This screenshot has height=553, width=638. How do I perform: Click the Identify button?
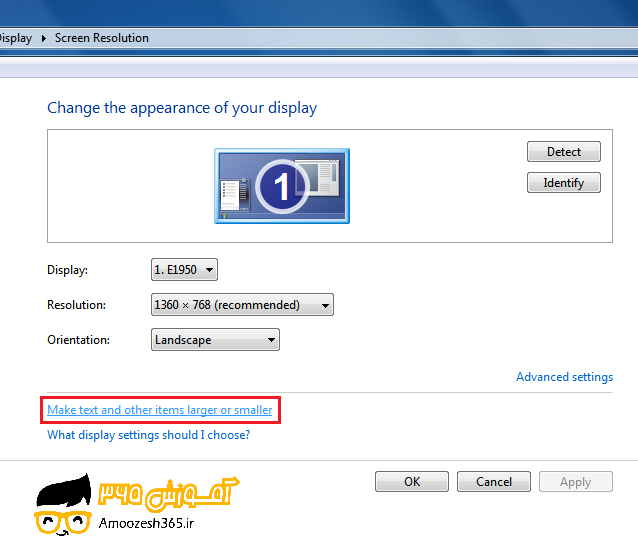tap(564, 183)
